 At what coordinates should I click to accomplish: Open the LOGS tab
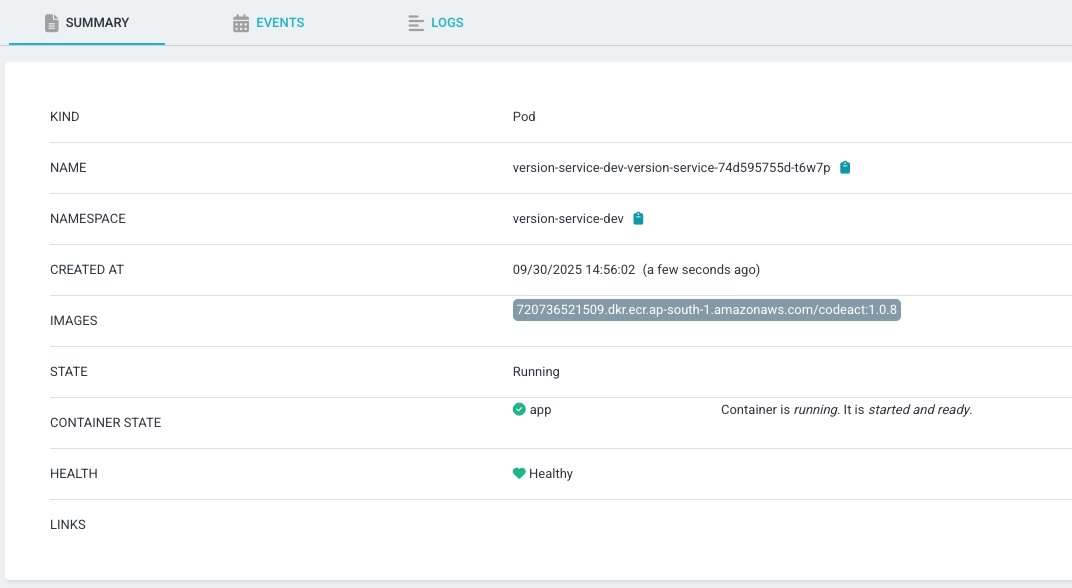pyautogui.click(x=447, y=23)
